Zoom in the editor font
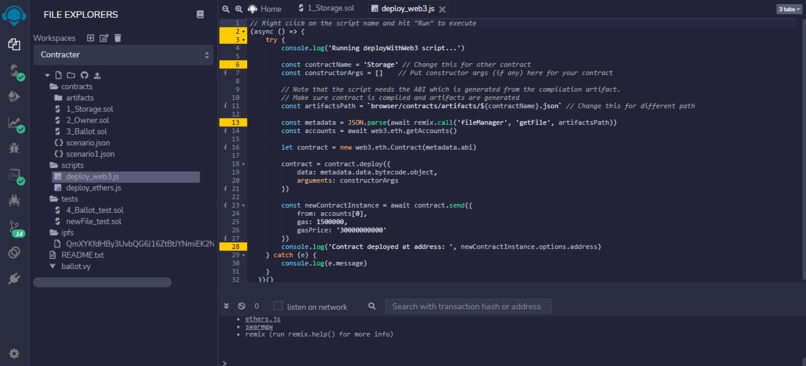Screen dimensions: 806x366 coord(239,9)
